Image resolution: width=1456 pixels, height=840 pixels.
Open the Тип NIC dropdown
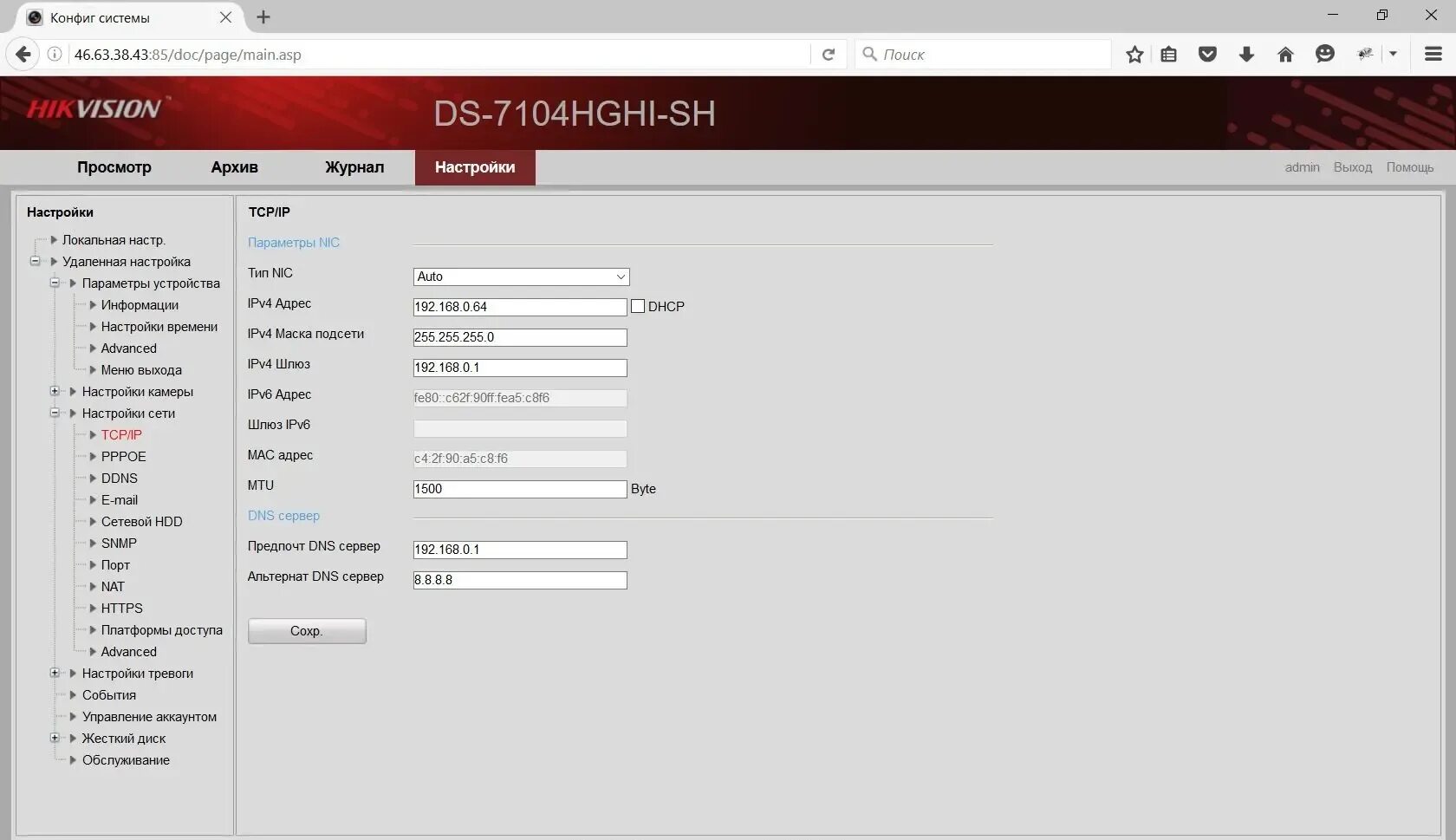(522, 277)
